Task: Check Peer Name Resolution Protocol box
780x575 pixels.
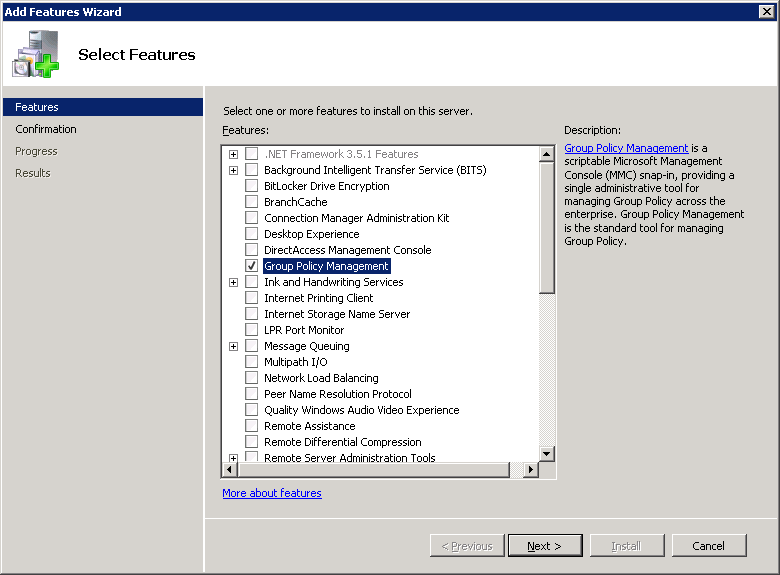Action: [x=252, y=393]
